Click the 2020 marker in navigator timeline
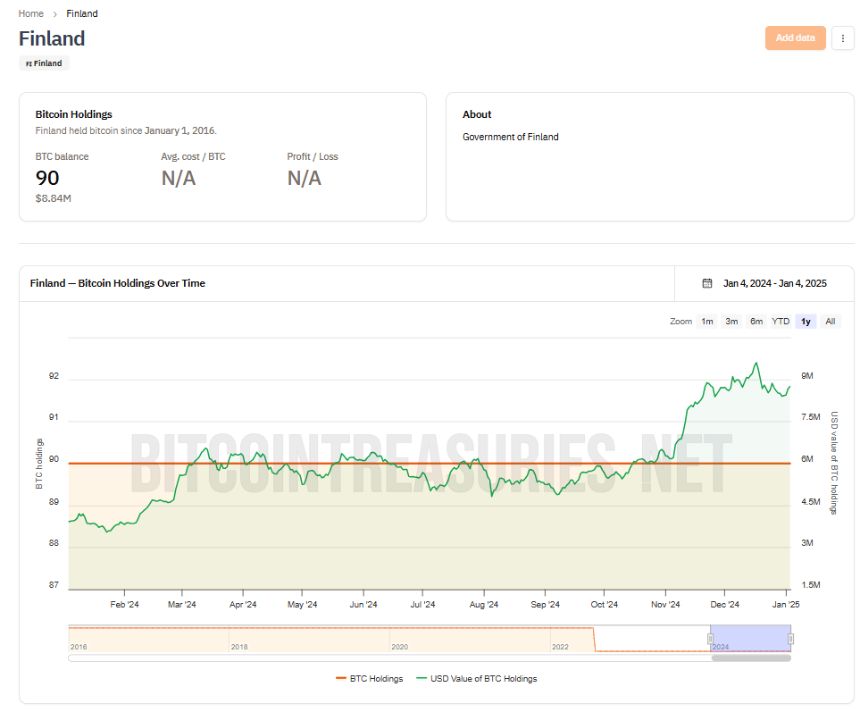The image size is (860, 712). click(x=399, y=647)
